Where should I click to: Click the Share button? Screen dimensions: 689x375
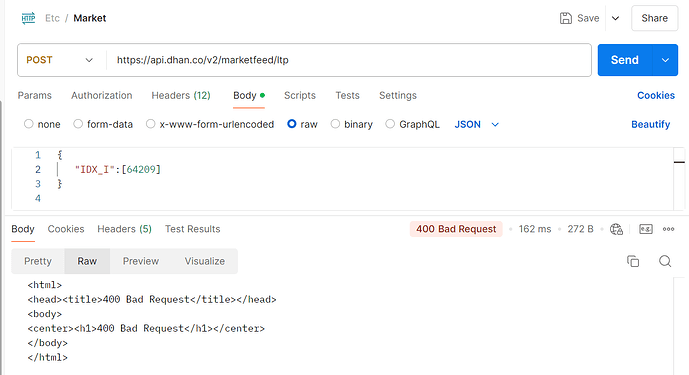pyautogui.click(x=654, y=18)
